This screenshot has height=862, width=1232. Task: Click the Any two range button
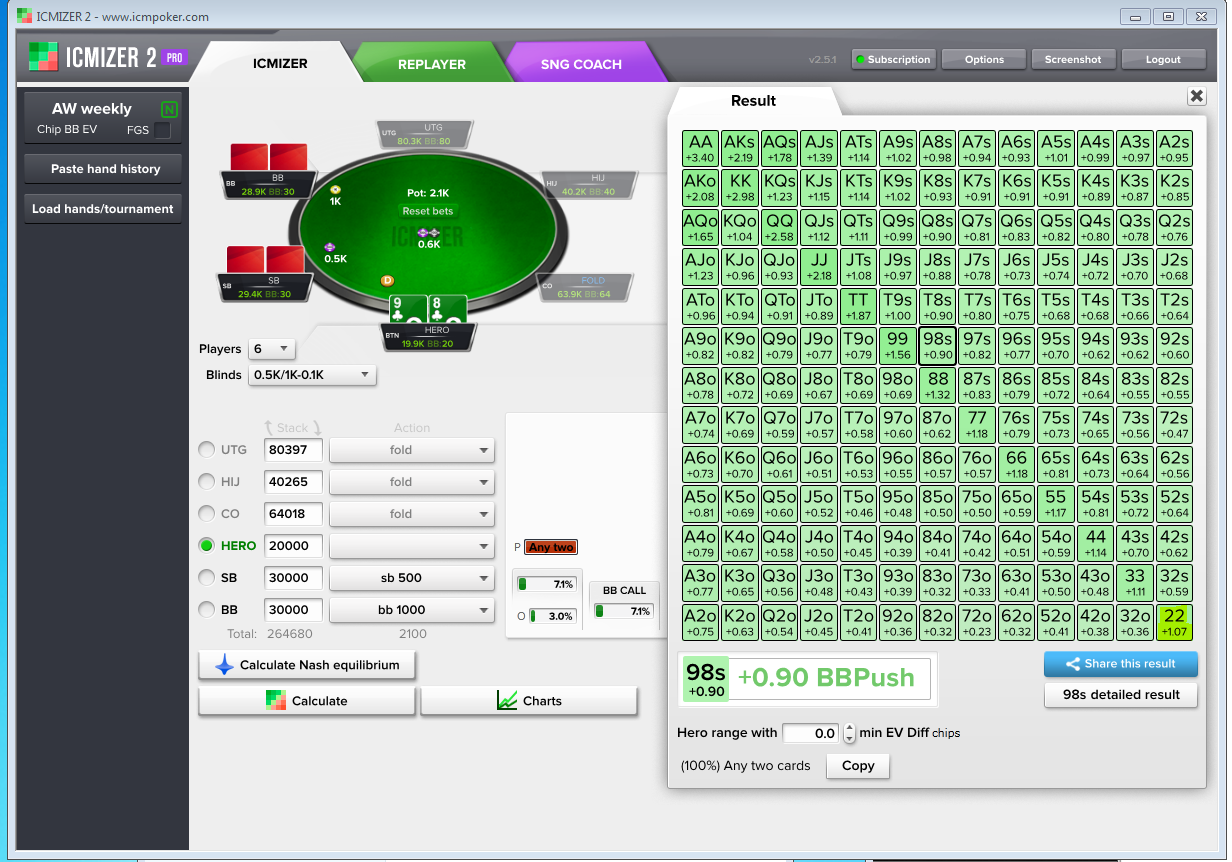551,547
